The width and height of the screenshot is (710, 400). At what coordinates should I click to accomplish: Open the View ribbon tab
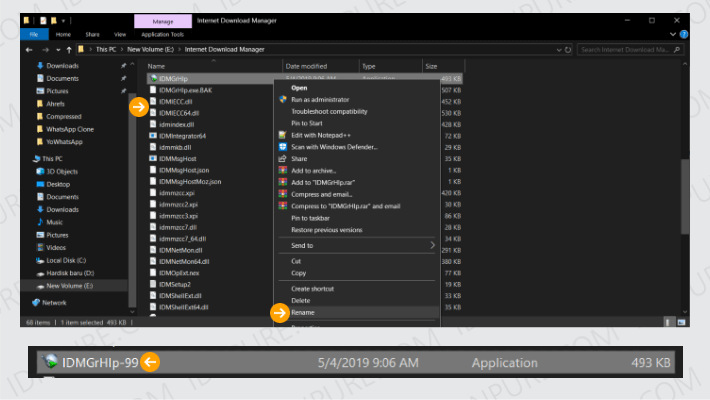pyautogui.click(x=120, y=34)
